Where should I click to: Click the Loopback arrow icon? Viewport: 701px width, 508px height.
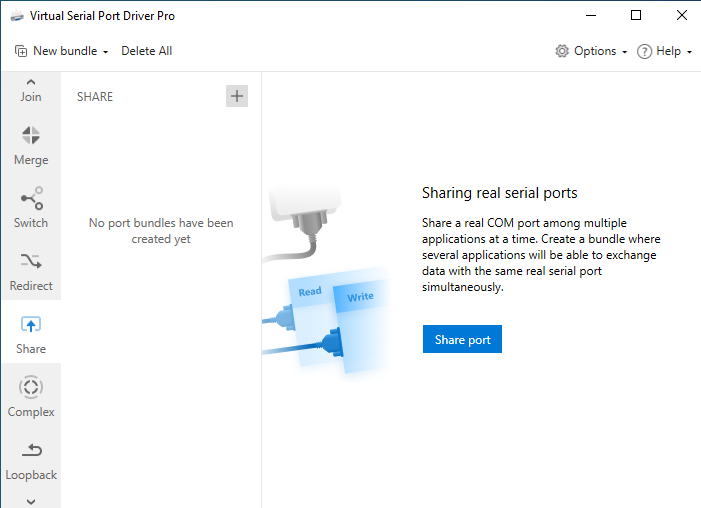(32, 450)
